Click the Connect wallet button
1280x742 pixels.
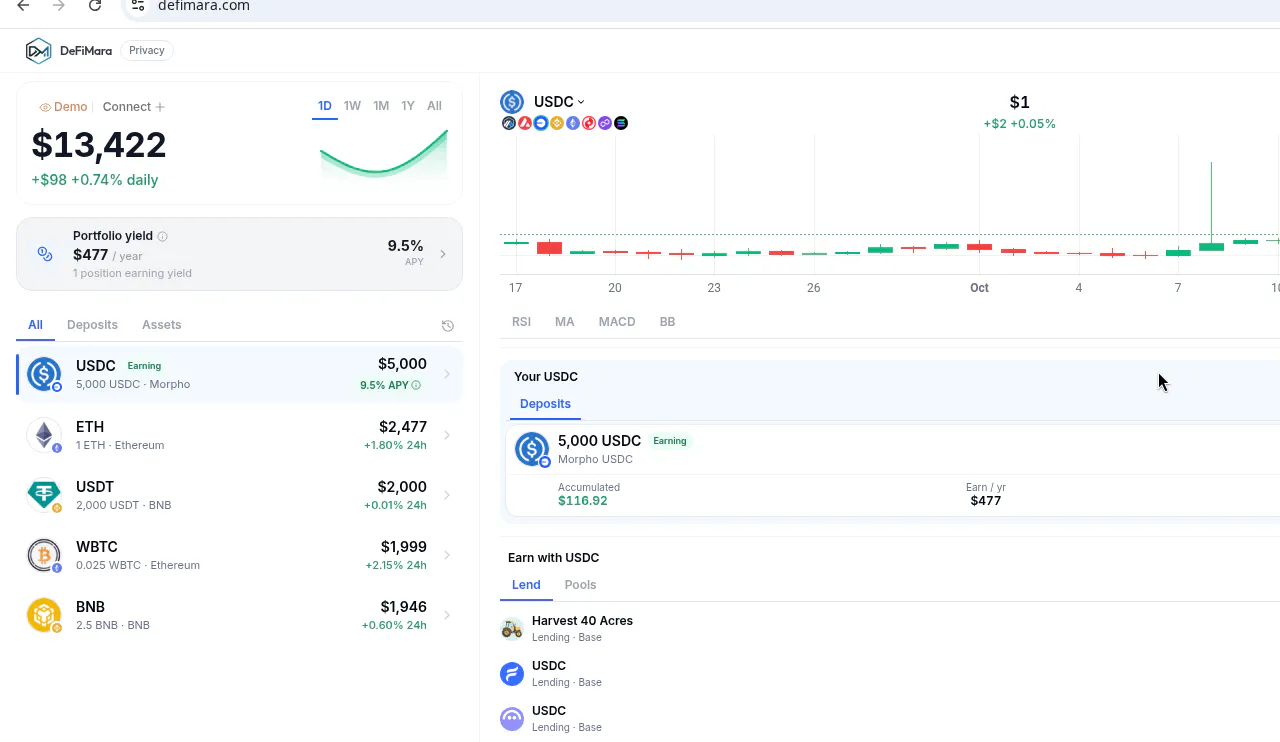click(134, 107)
